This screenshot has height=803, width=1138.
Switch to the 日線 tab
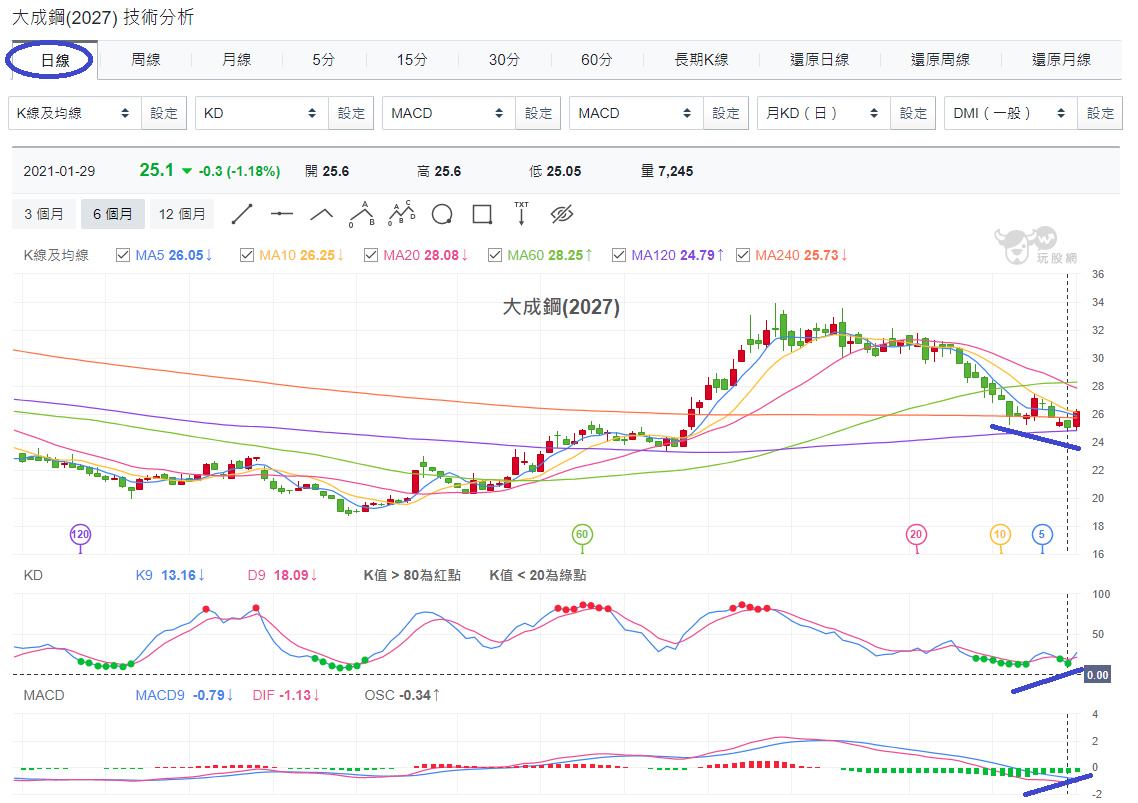pyautogui.click(x=55, y=60)
